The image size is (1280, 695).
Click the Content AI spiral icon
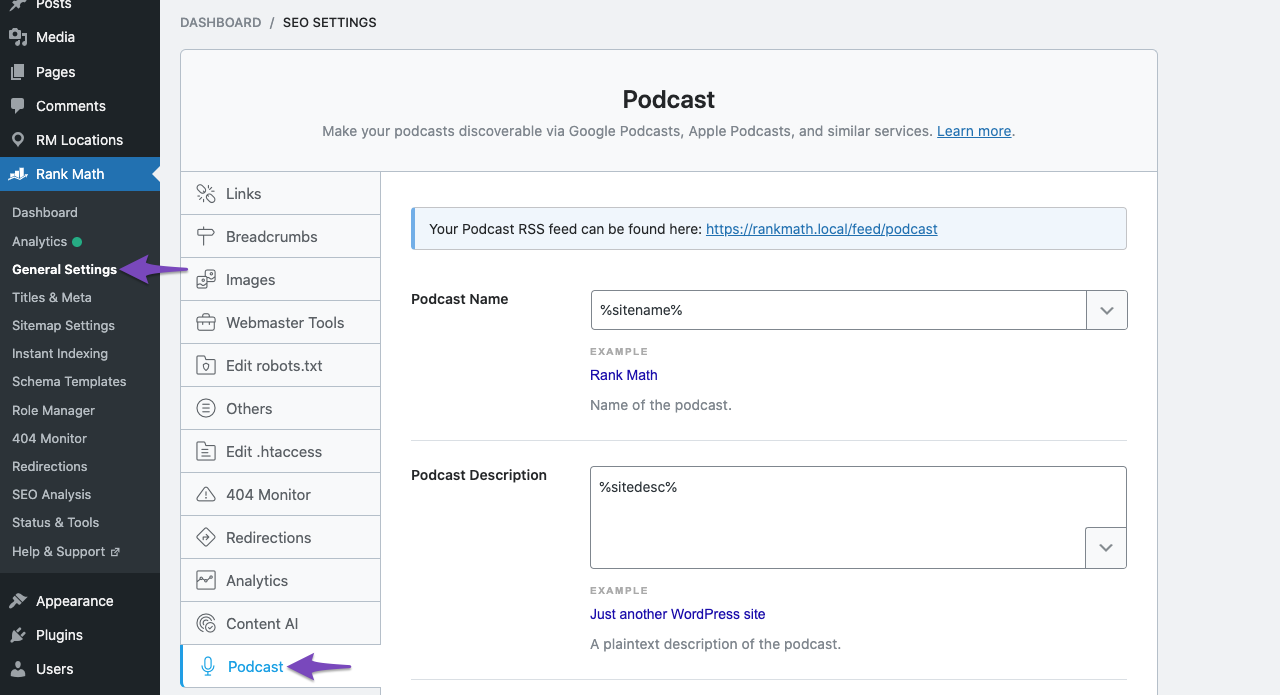click(206, 623)
